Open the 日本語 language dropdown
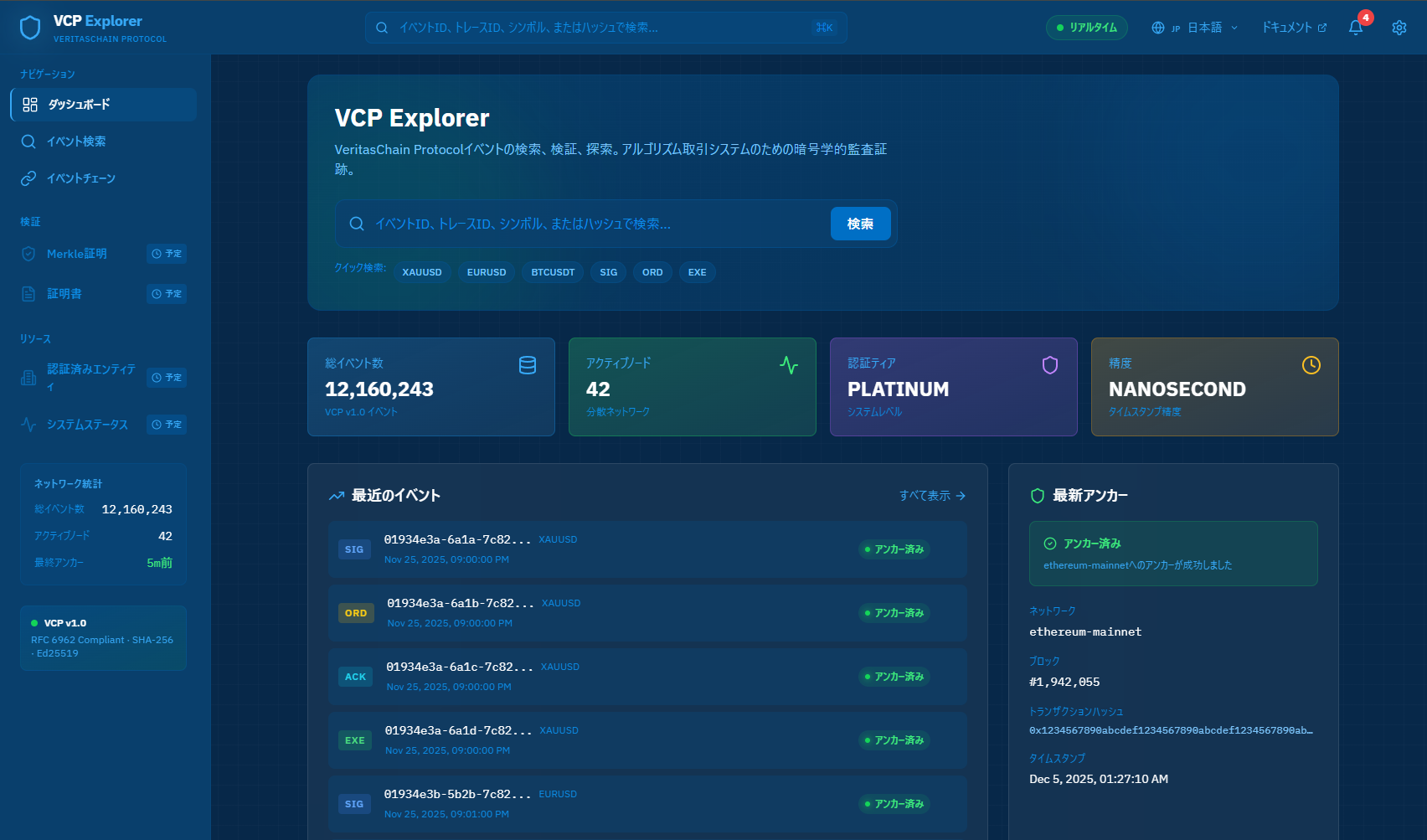The width and height of the screenshot is (1427, 840). [x=1195, y=28]
